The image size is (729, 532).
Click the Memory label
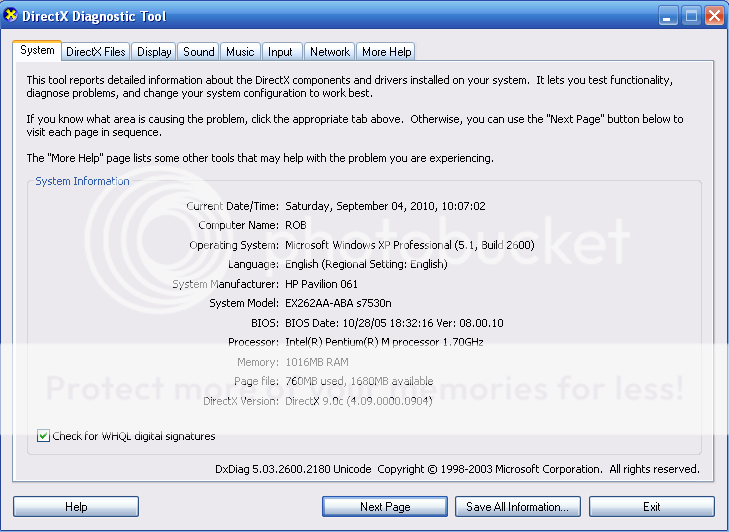tap(258, 362)
